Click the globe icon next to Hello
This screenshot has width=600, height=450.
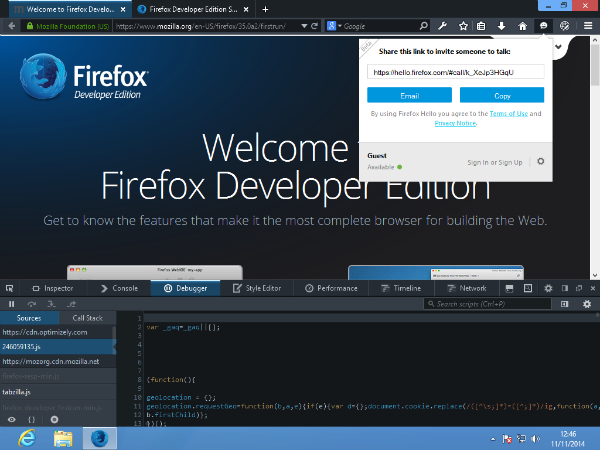[x=564, y=26]
